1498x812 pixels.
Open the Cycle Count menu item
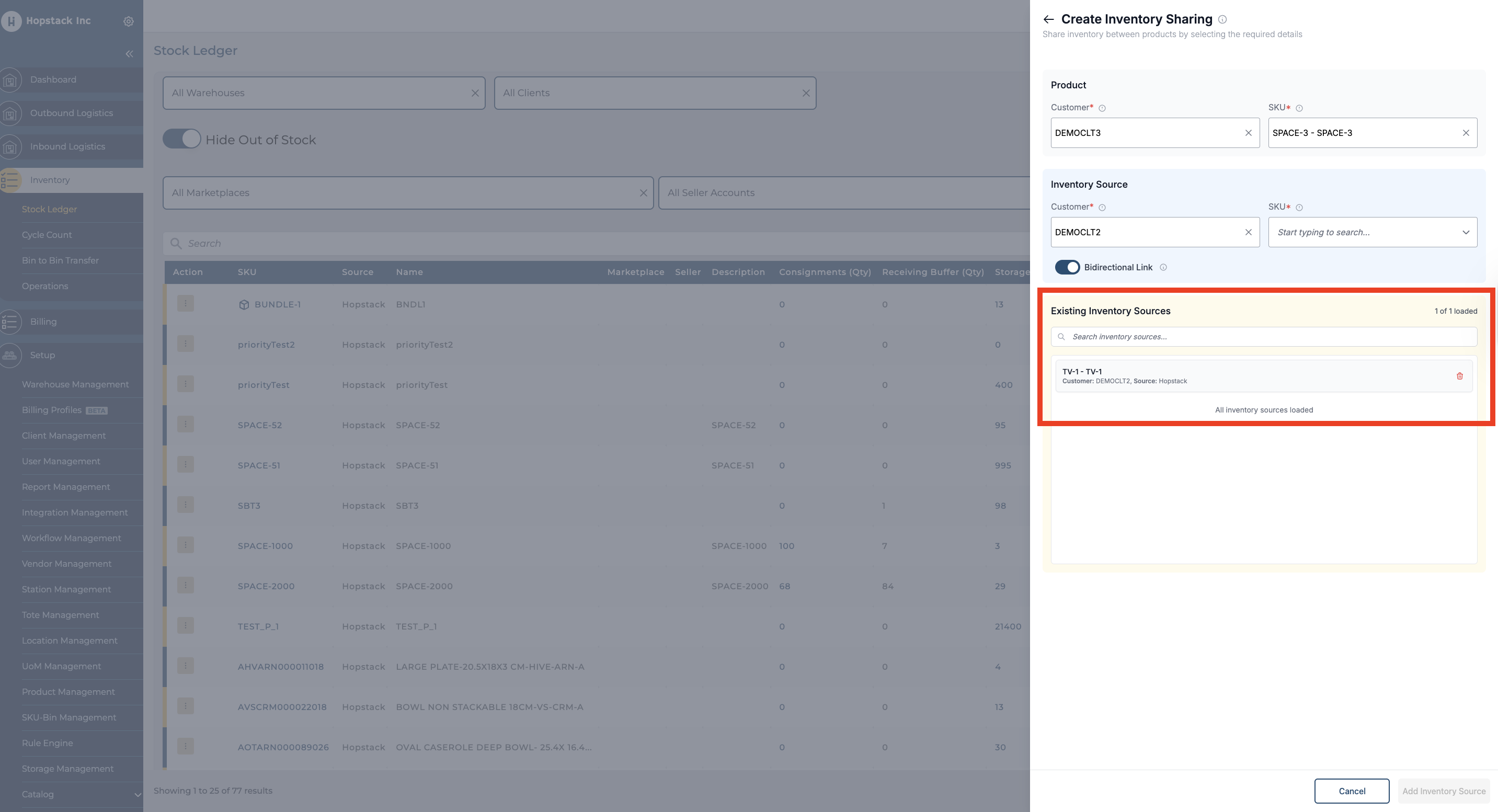coord(47,234)
